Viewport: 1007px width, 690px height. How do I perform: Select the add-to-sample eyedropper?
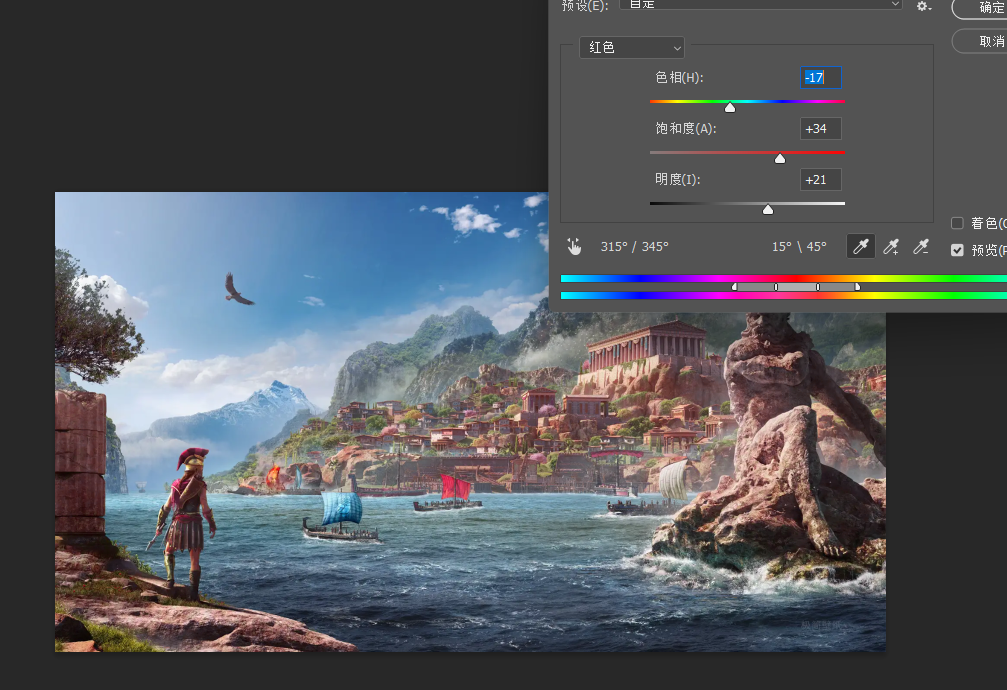891,247
